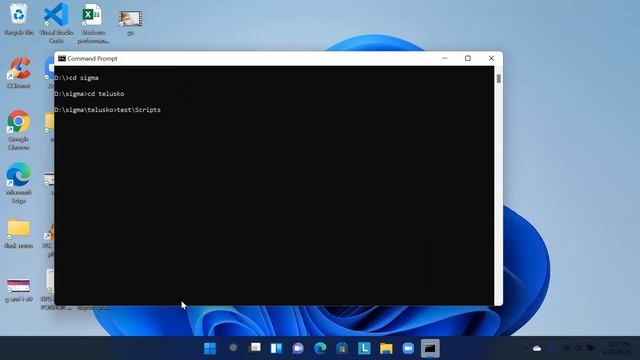This screenshot has height=360, width=640.
Task: Open Widgets panel from taskbar
Action: (x=276, y=348)
